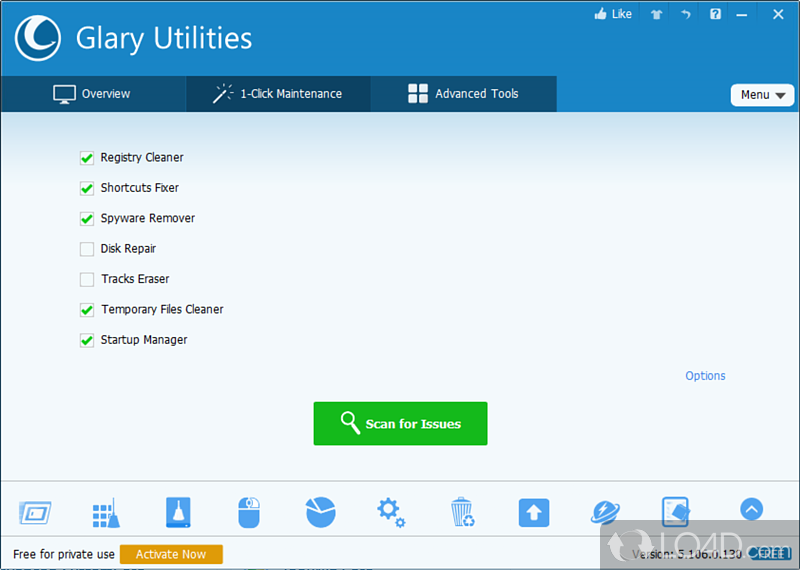Click the gears process manager icon
Viewport: 800px width, 570px height.
point(390,512)
